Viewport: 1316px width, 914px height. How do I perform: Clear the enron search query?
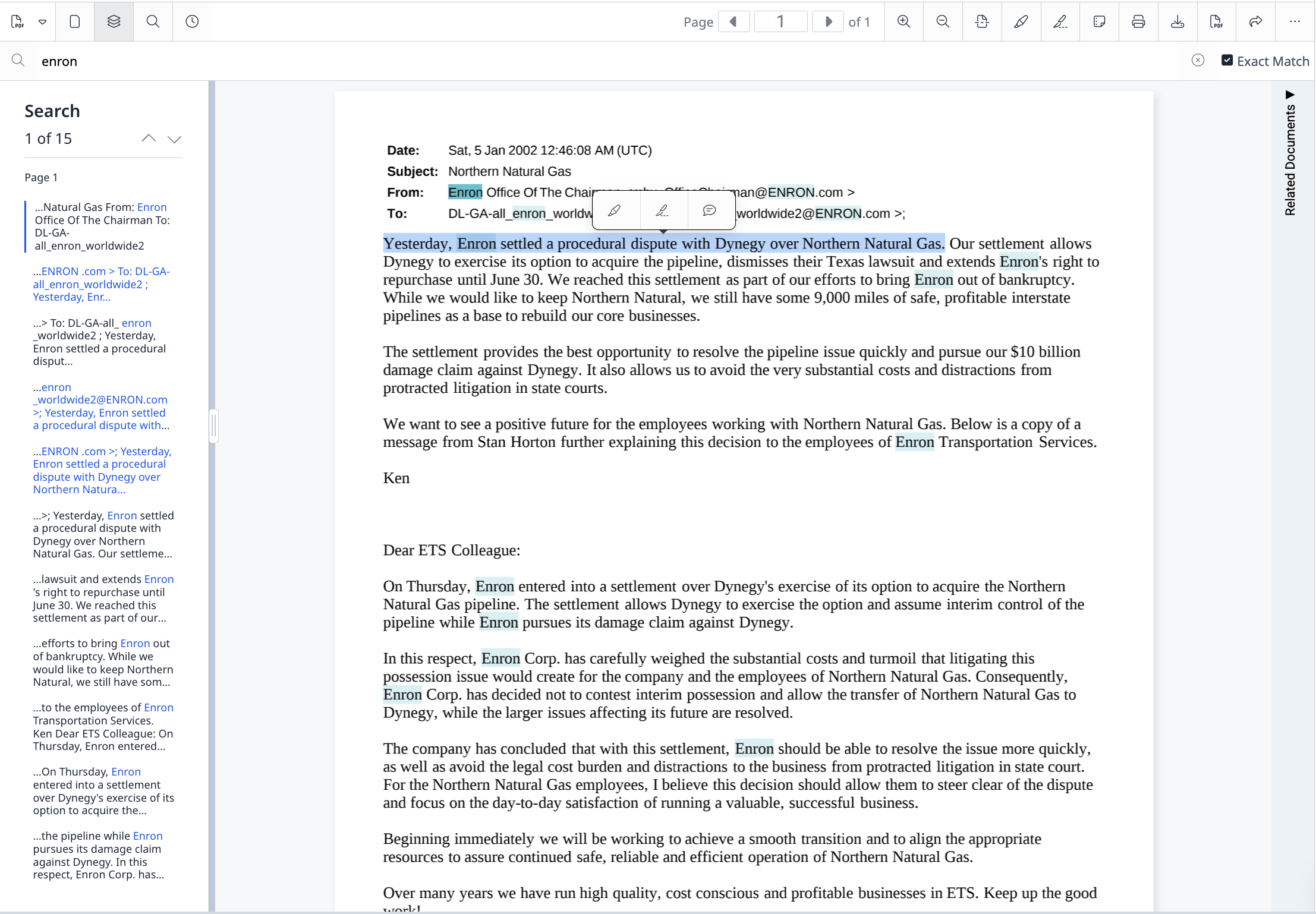pyautogui.click(x=1198, y=60)
